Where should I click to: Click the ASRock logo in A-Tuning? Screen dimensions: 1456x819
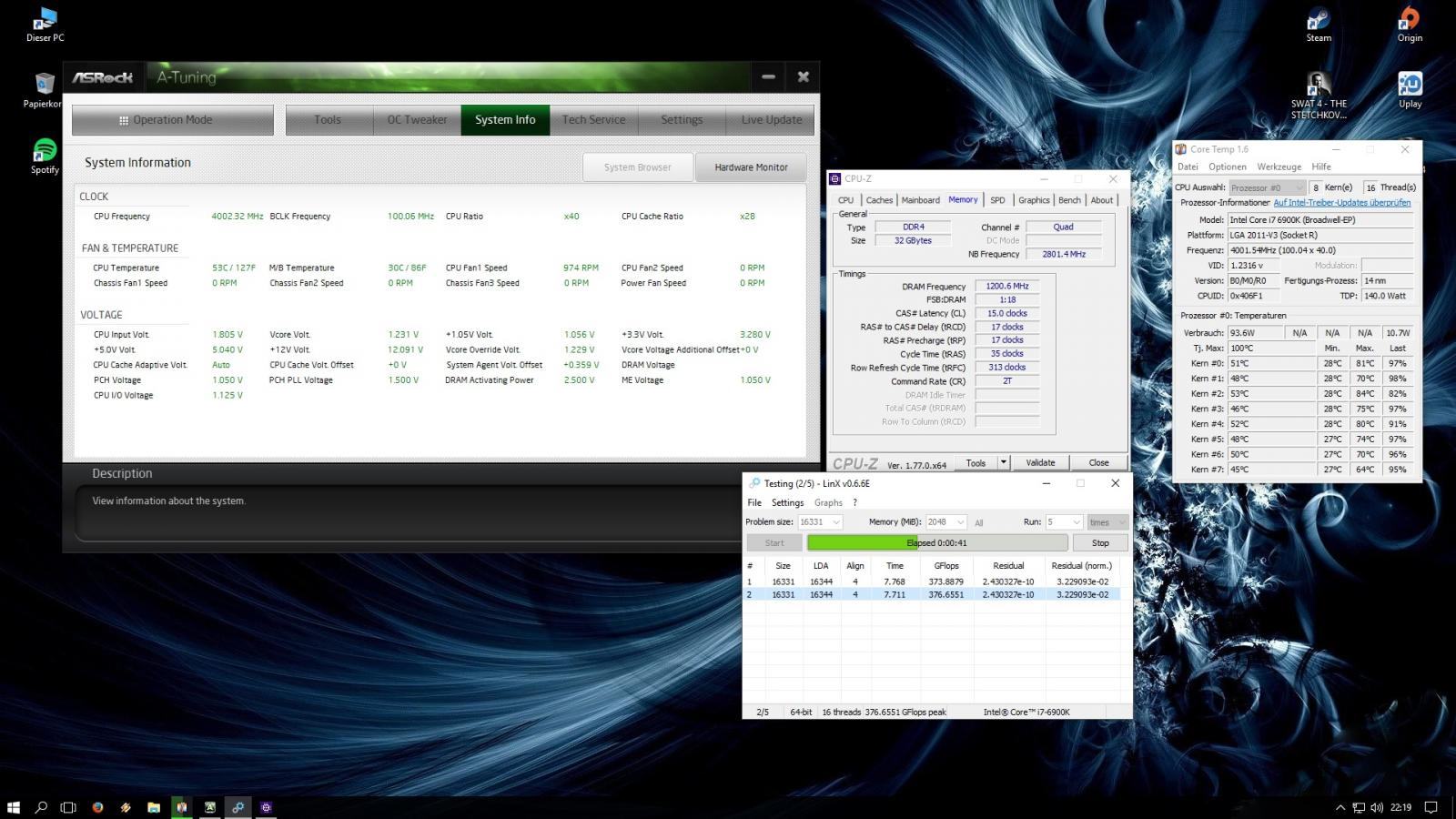pyautogui.click(x=103, y=77)
